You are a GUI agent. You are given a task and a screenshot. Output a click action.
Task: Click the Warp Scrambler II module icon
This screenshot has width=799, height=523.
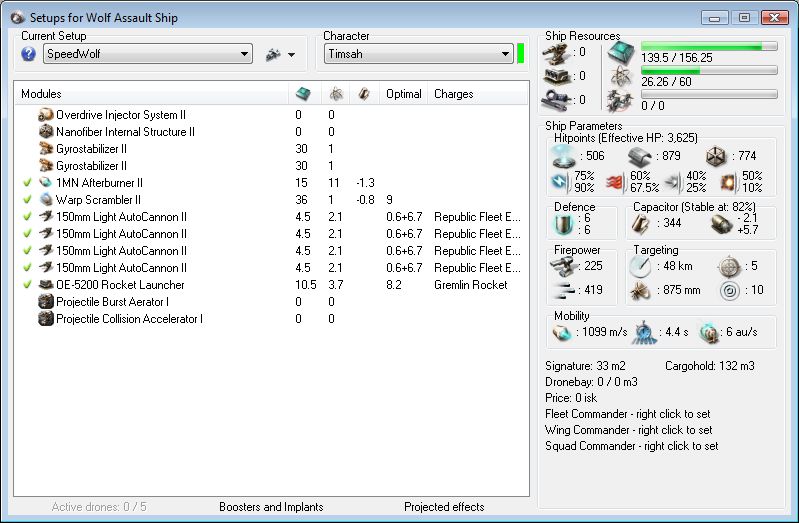point(46,199)
